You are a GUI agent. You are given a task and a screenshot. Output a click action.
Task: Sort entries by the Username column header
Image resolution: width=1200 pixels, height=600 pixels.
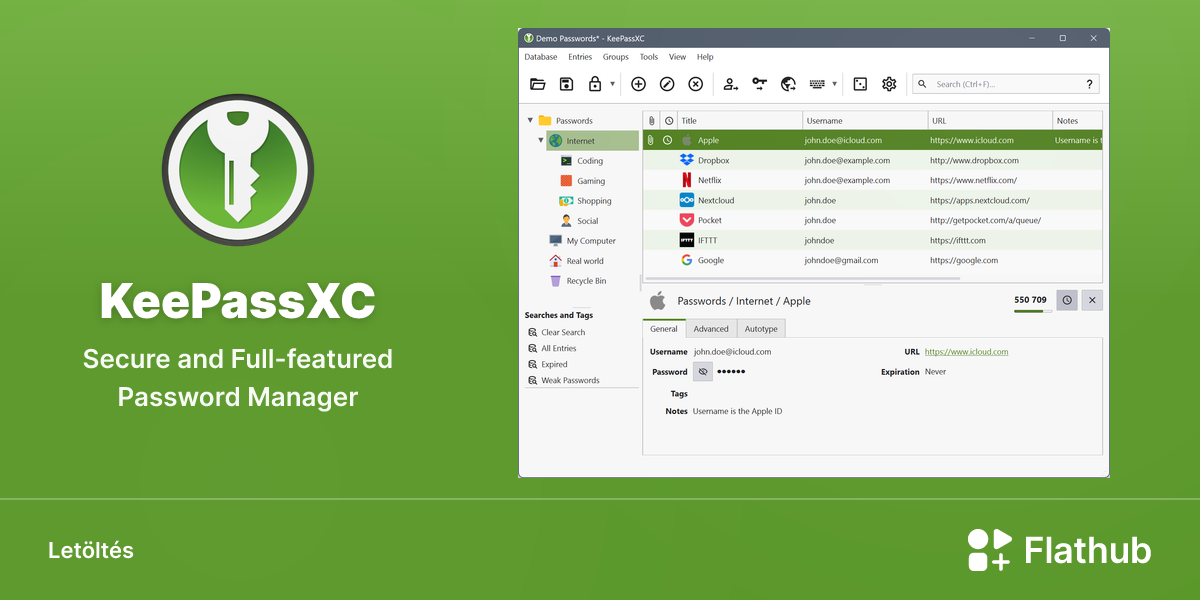pyautogui.click(x=865, y=121)
